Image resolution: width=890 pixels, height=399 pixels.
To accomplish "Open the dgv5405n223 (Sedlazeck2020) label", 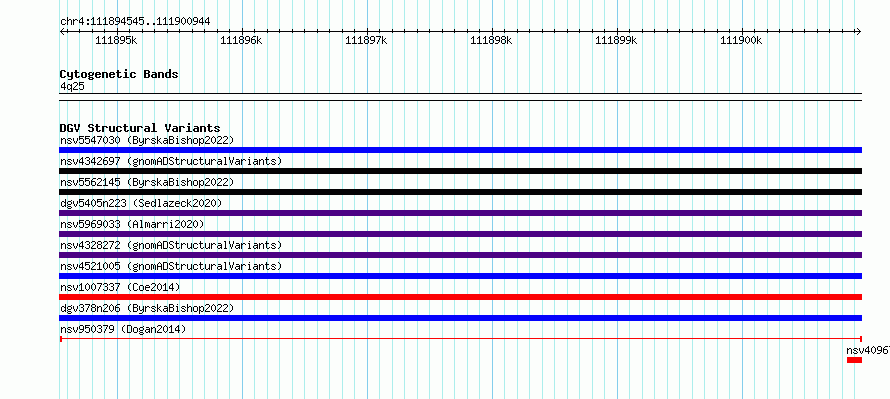I will tap(141, 203).
